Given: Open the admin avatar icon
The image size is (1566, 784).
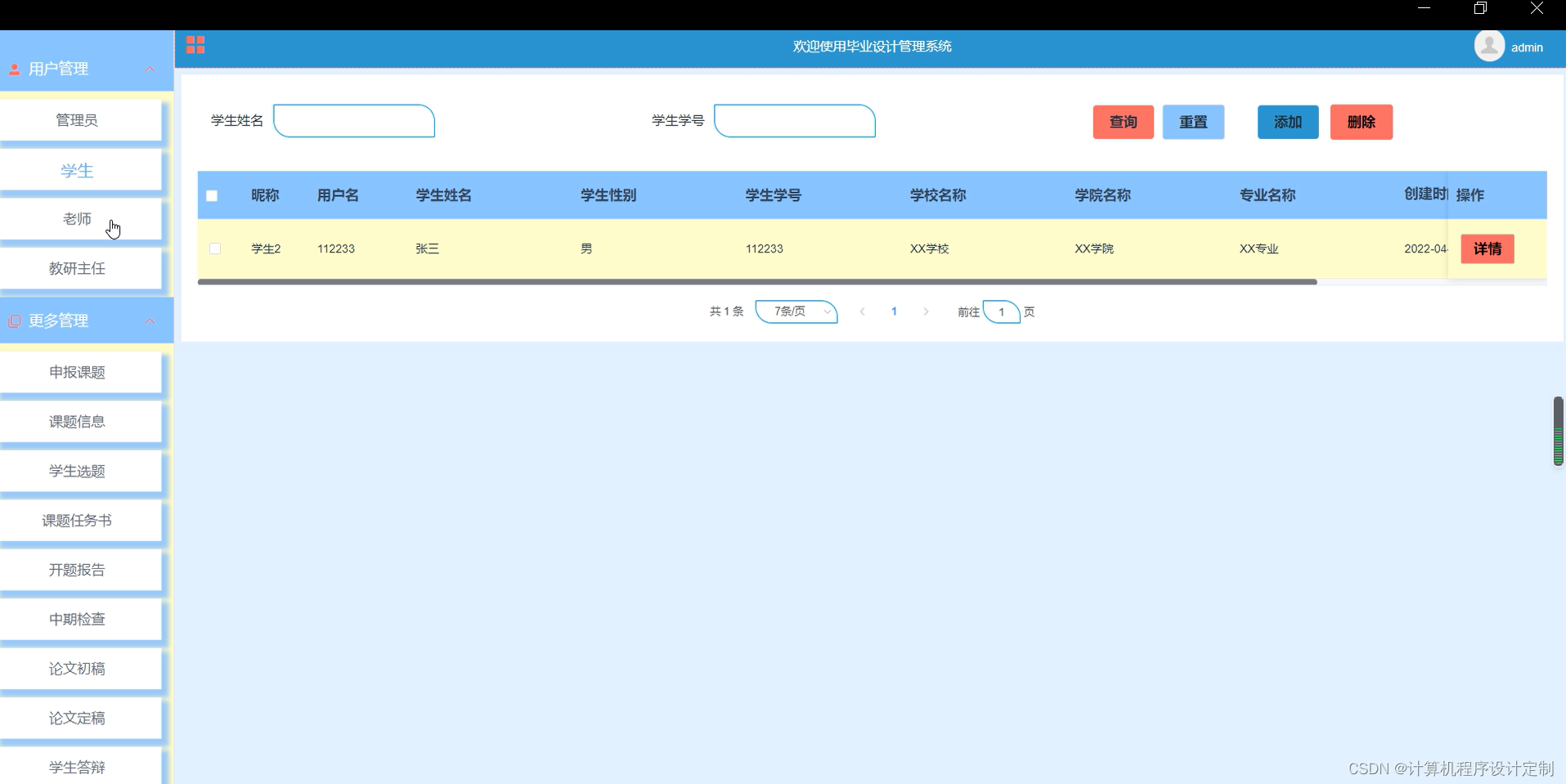Looking at the screenshot, I should tap(1489, 46).
